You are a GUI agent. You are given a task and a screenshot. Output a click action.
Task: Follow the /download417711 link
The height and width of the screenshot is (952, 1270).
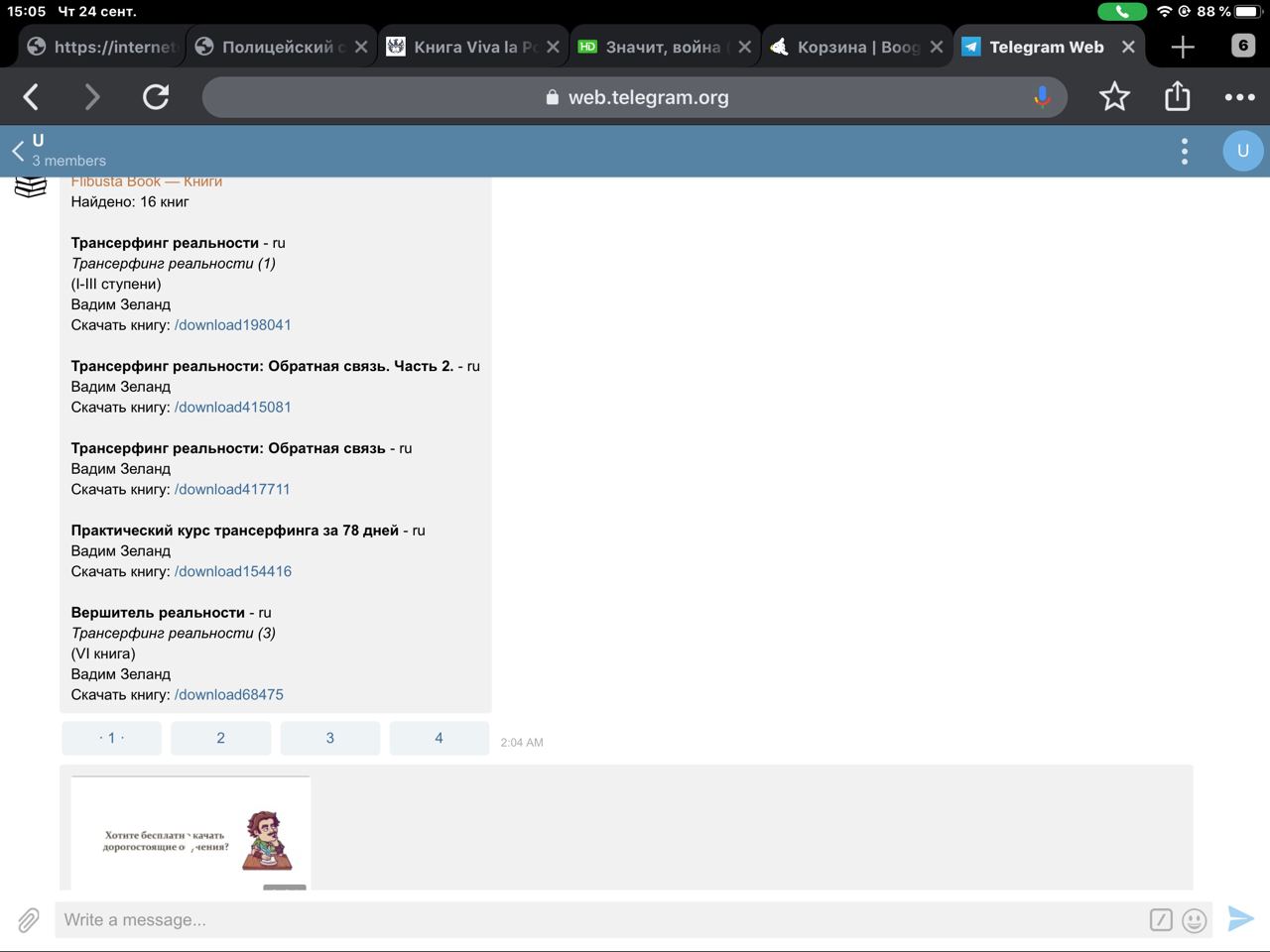click(x=232, y=490)
